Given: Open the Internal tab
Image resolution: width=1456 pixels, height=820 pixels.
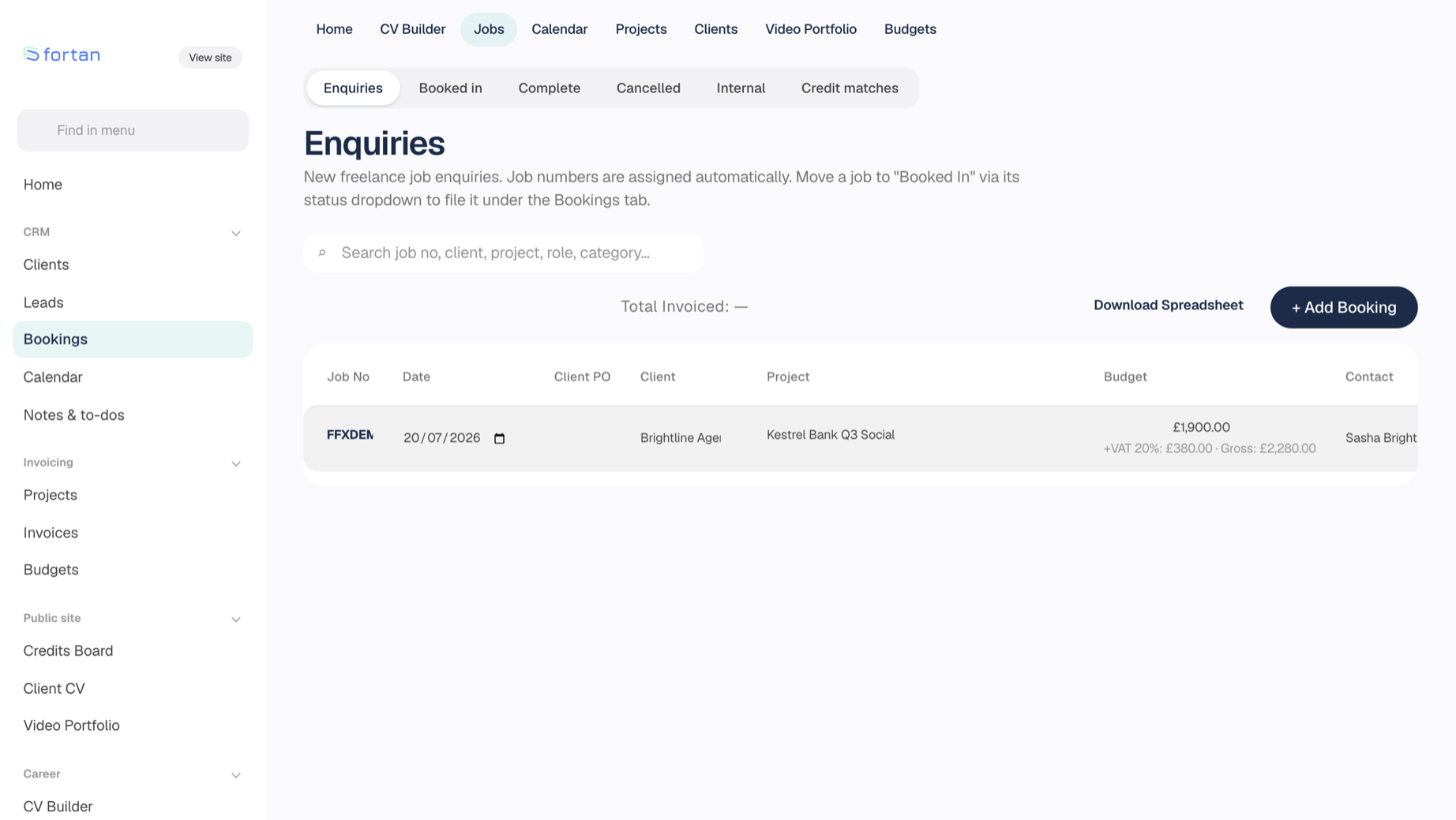Looking at the screenshot, I should [x=741, y=88].
